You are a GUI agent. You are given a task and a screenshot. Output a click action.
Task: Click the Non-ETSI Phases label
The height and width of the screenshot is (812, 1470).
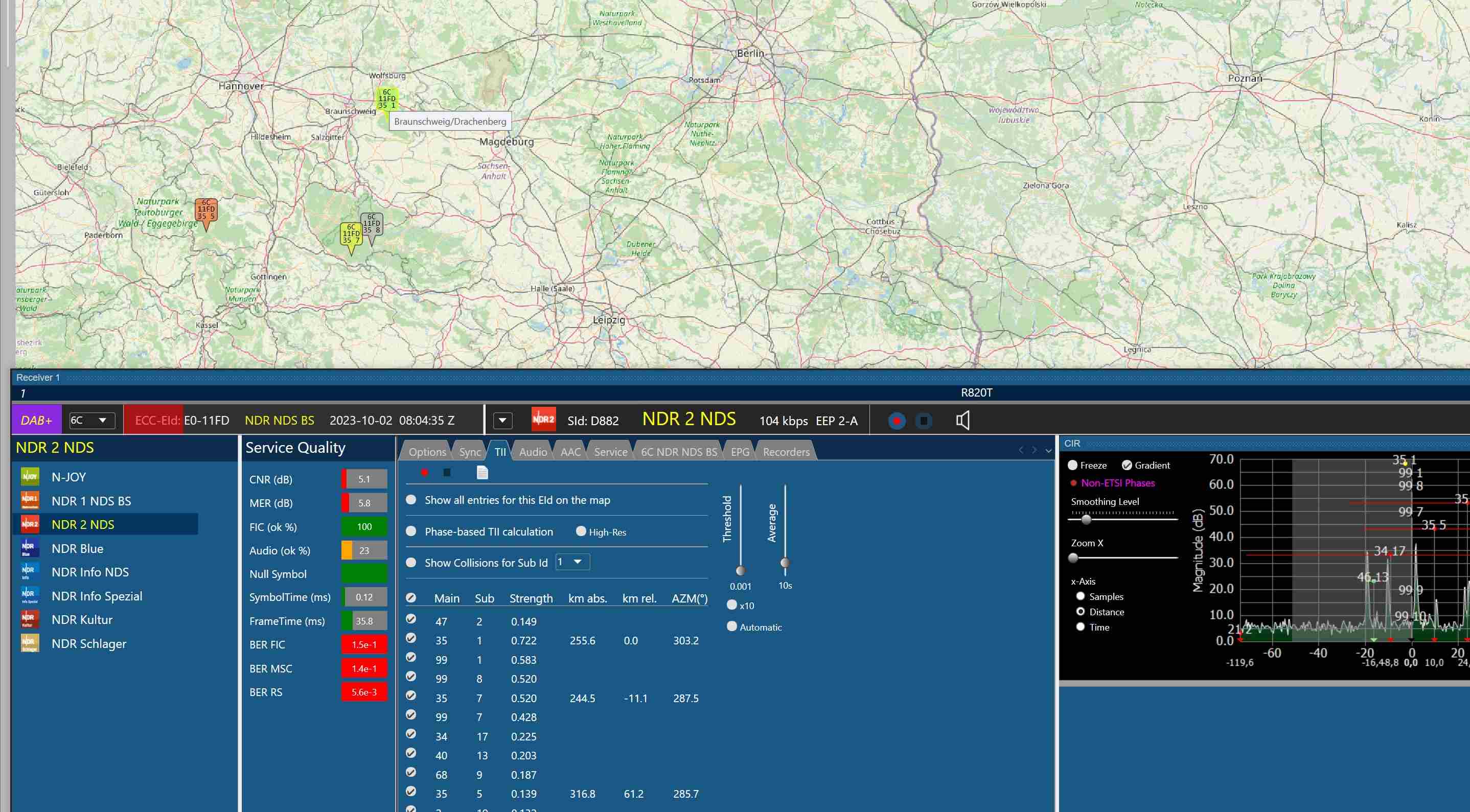[x=1118, y=483]
